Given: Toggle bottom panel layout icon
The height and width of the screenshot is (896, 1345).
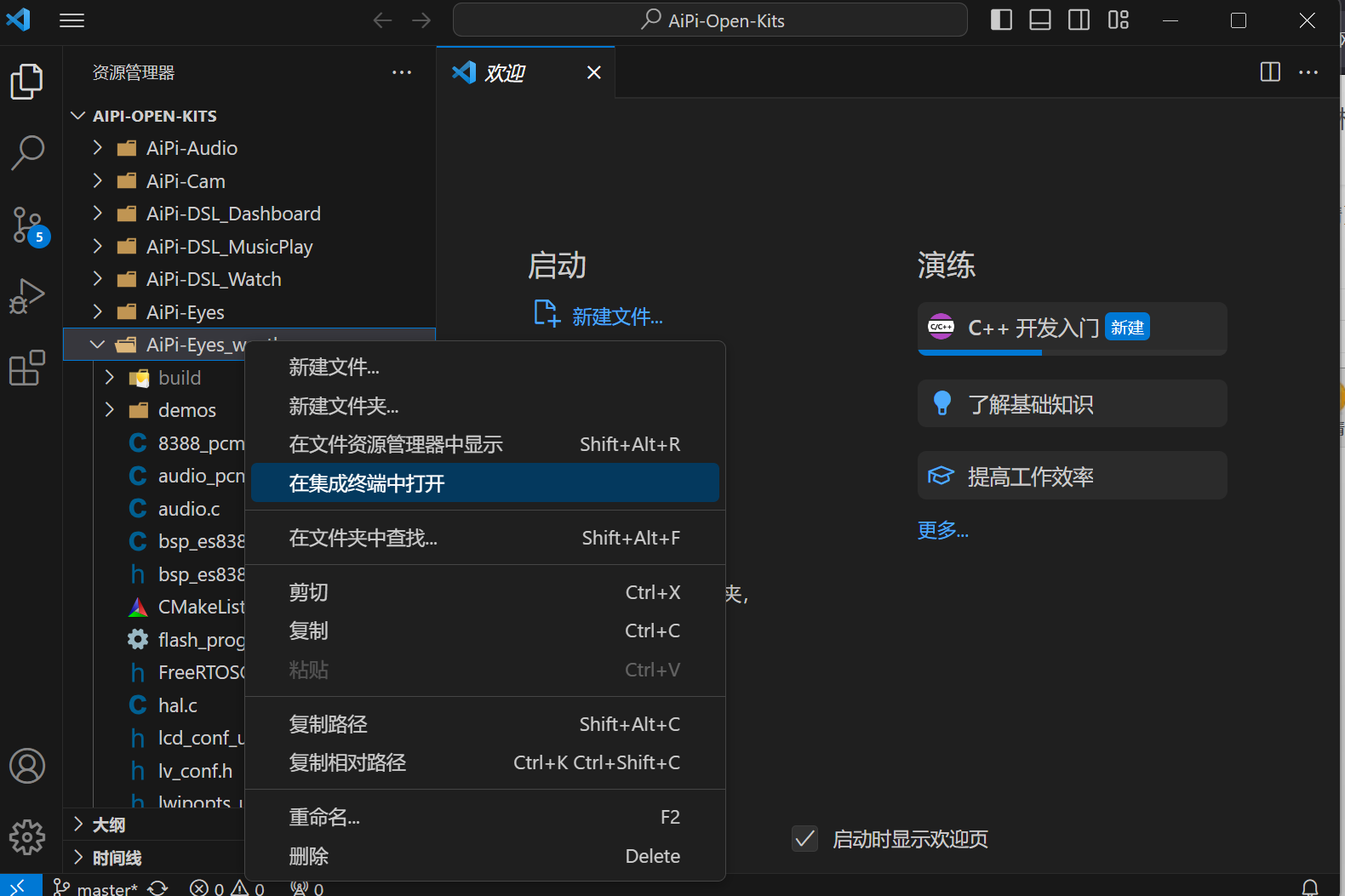Looking at the screenshot, I should (x=1040, y=20).
